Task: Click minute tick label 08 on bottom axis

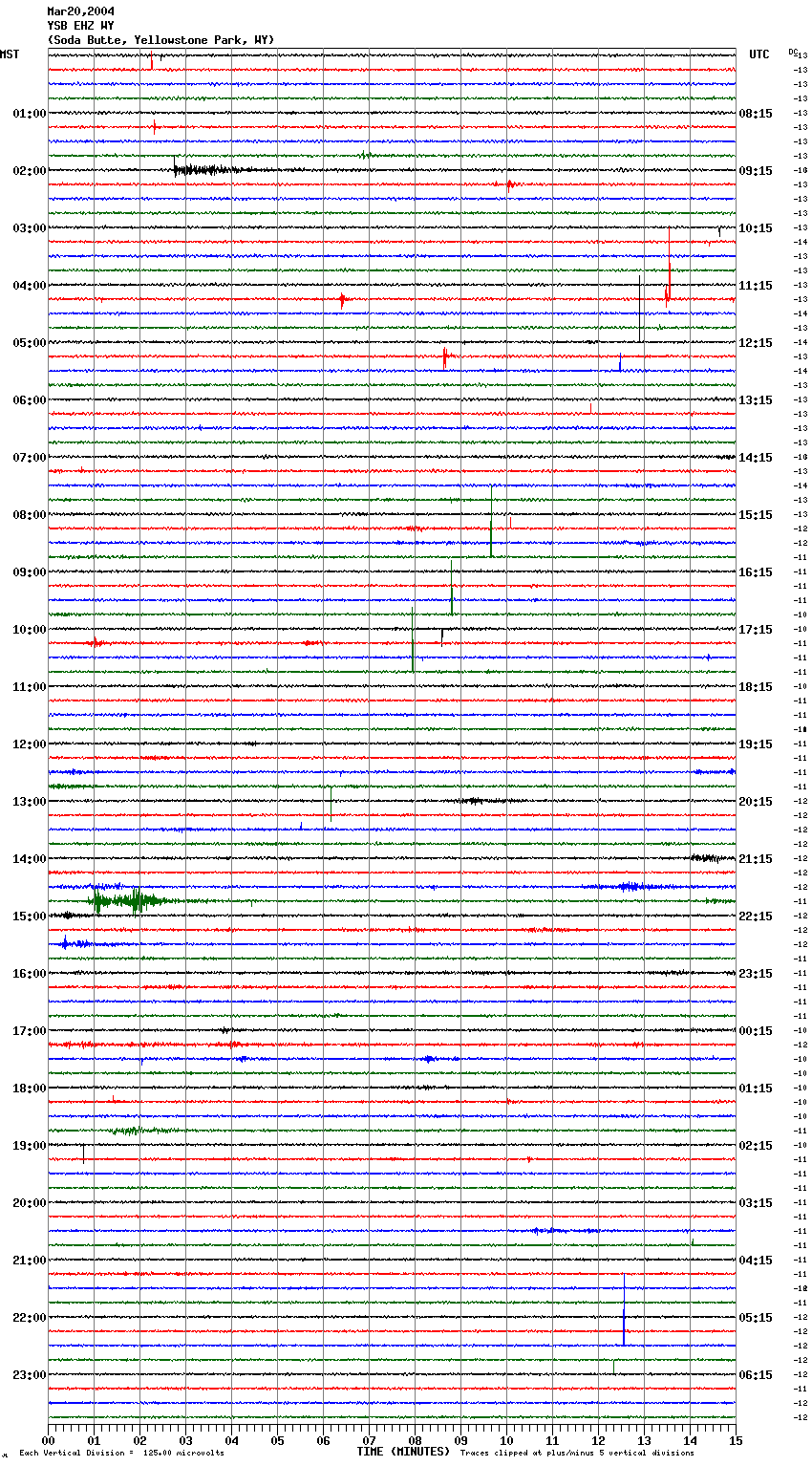Action: [x=415, y=1441]
